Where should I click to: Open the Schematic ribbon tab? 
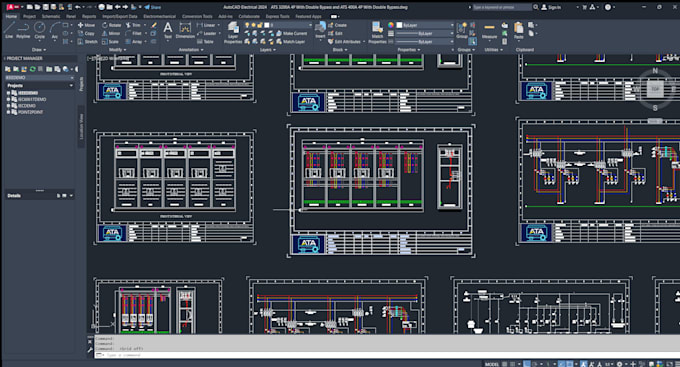tap(51, 16)
